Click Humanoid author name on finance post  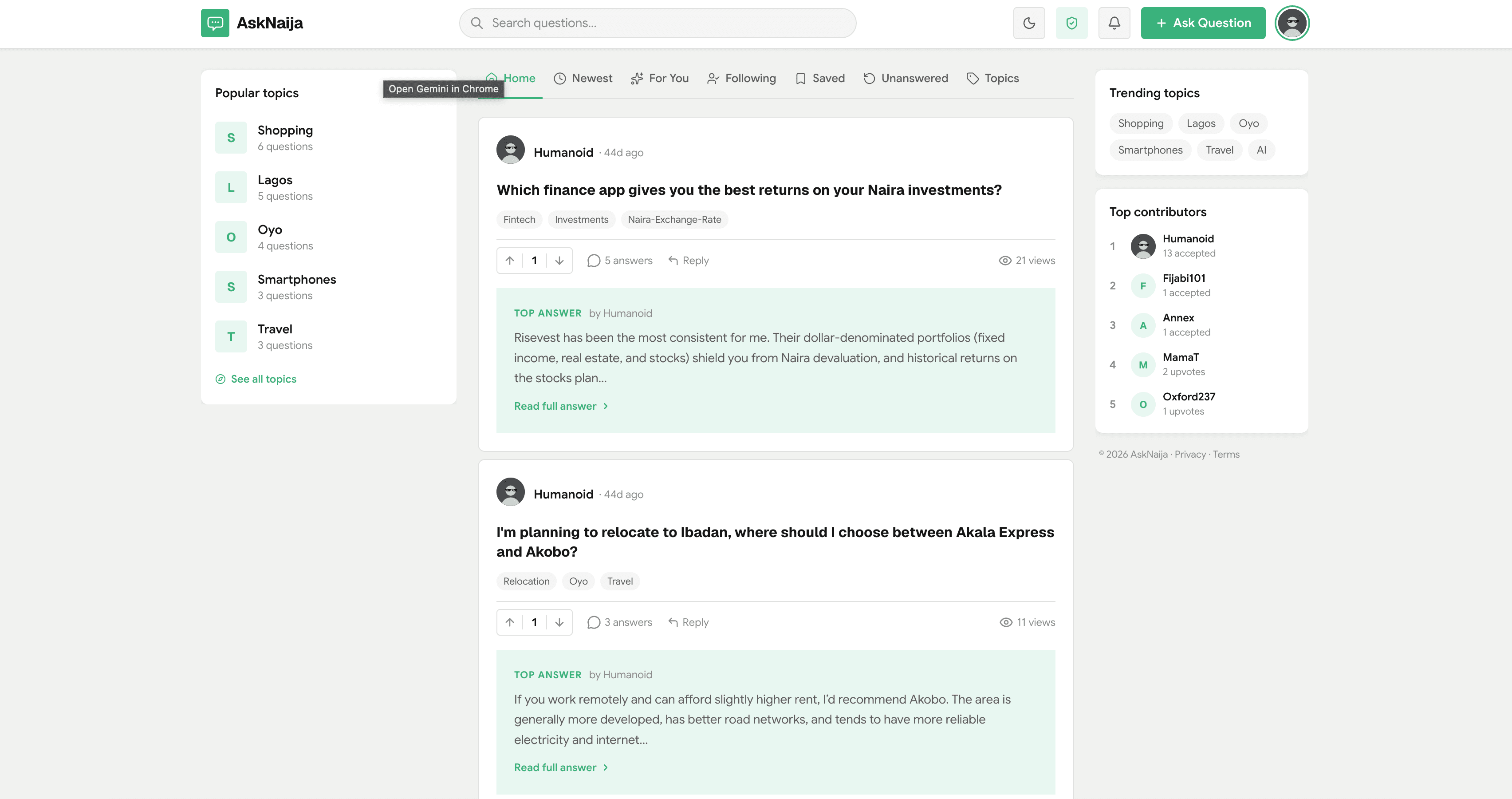(x=563, y=153)
